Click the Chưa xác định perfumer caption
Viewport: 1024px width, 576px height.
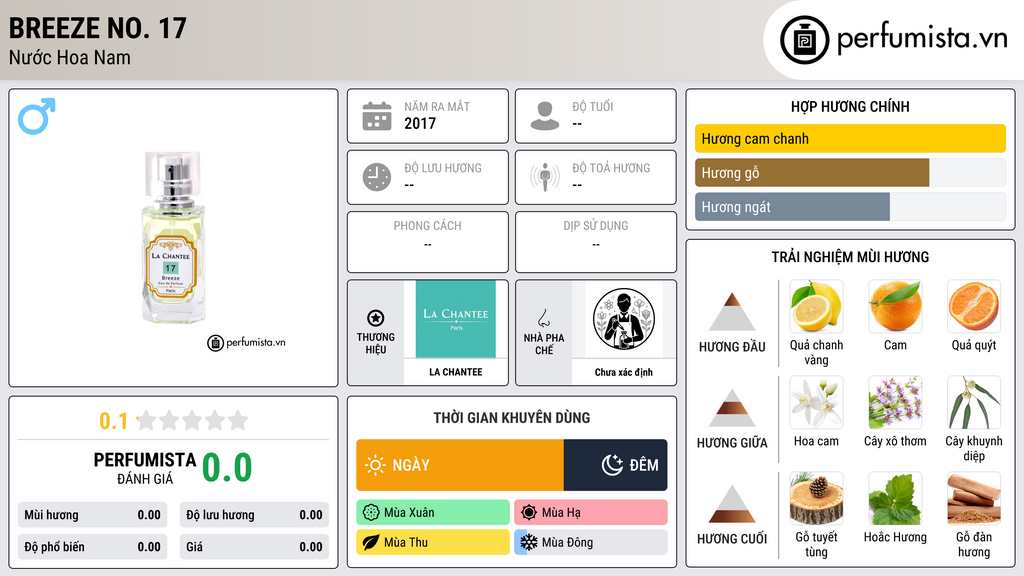[624, 372]
